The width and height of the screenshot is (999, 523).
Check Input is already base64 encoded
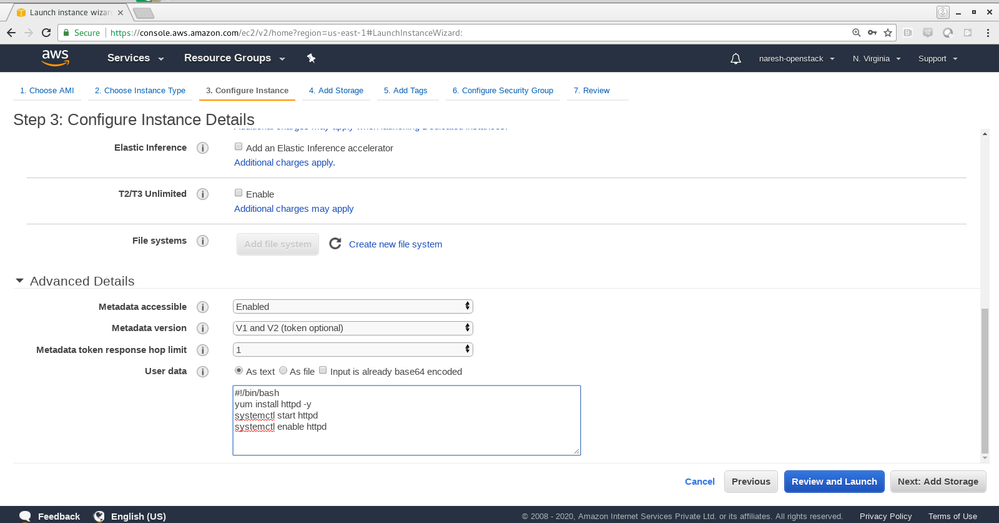pos(323,371)
